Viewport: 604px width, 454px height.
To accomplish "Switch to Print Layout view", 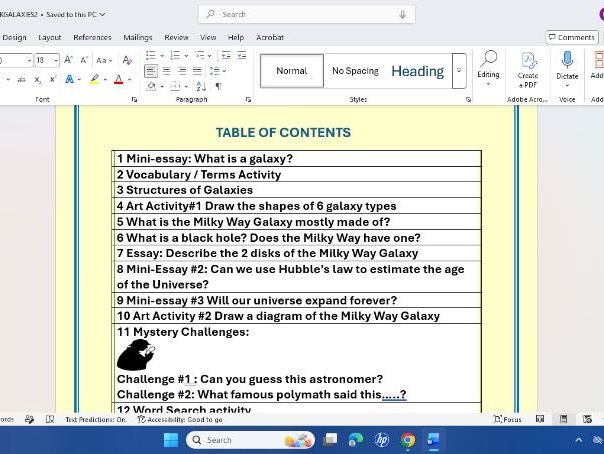I will pos(563,419).
